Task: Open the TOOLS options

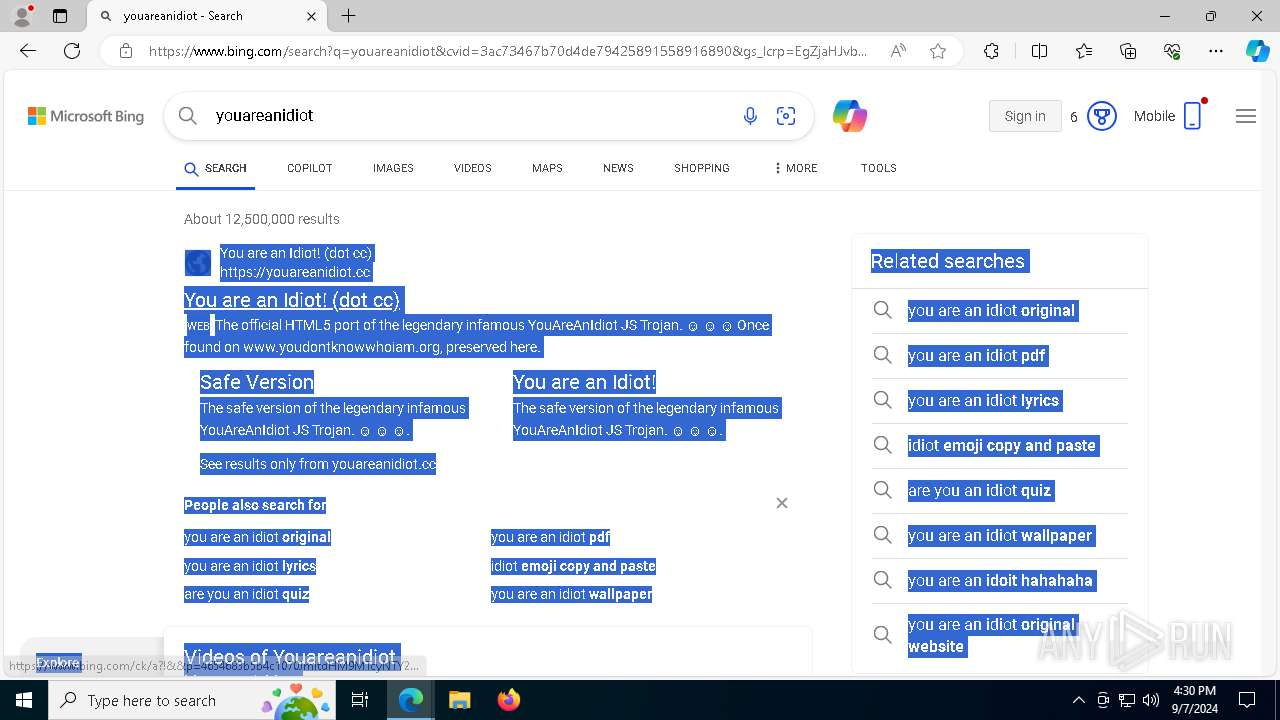Action: tap(878, 168)
